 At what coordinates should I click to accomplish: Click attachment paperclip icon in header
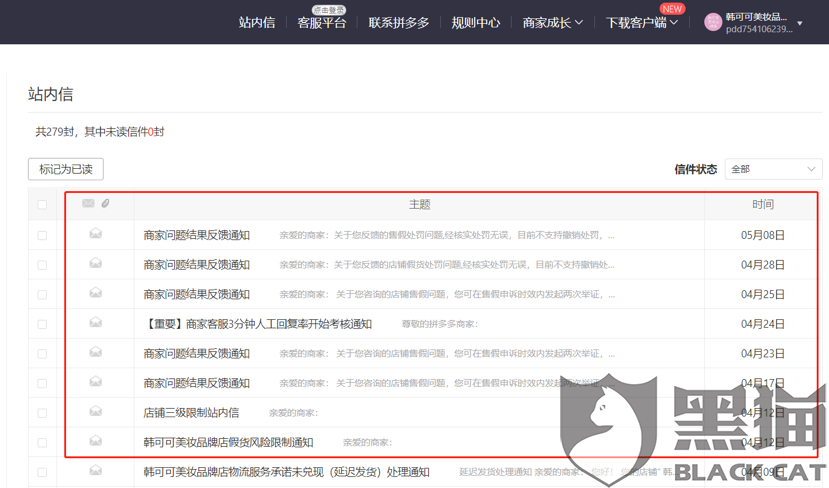point(105,203)
